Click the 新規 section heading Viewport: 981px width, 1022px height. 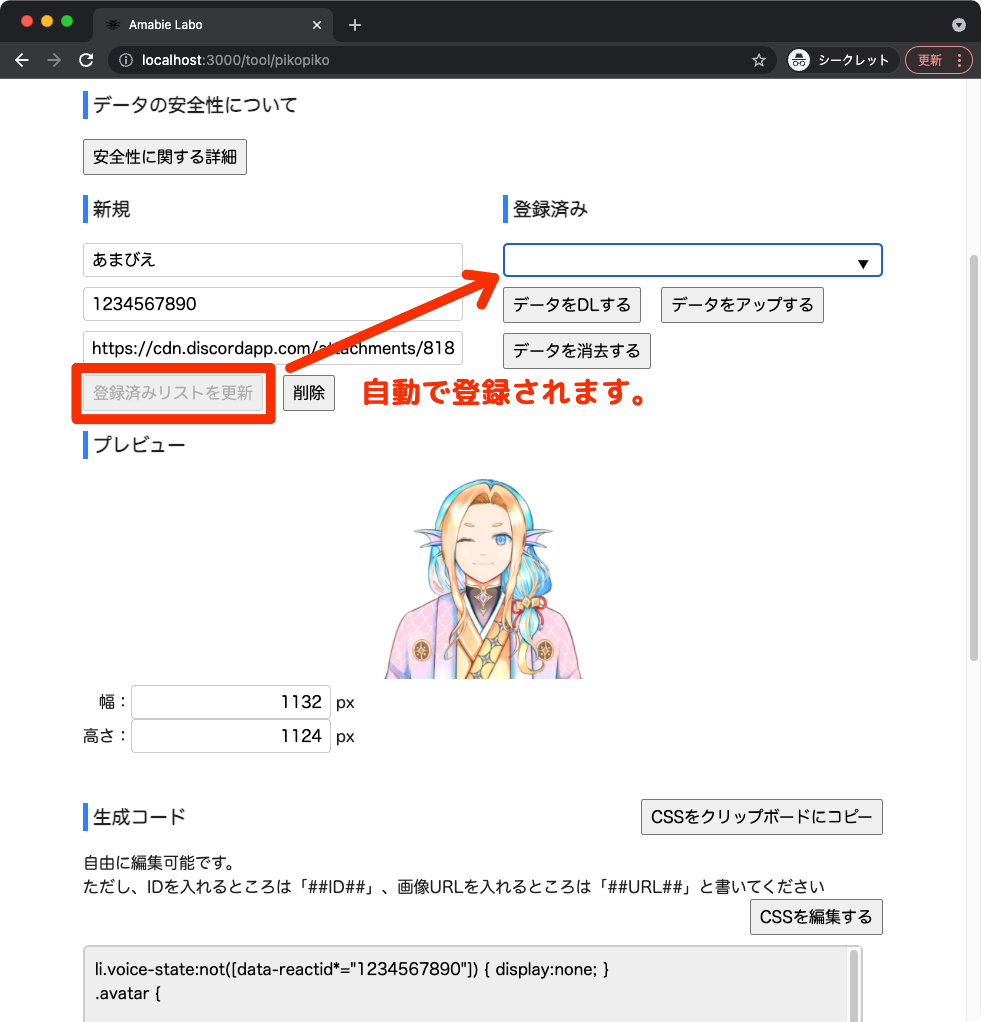tap(111, 209)
